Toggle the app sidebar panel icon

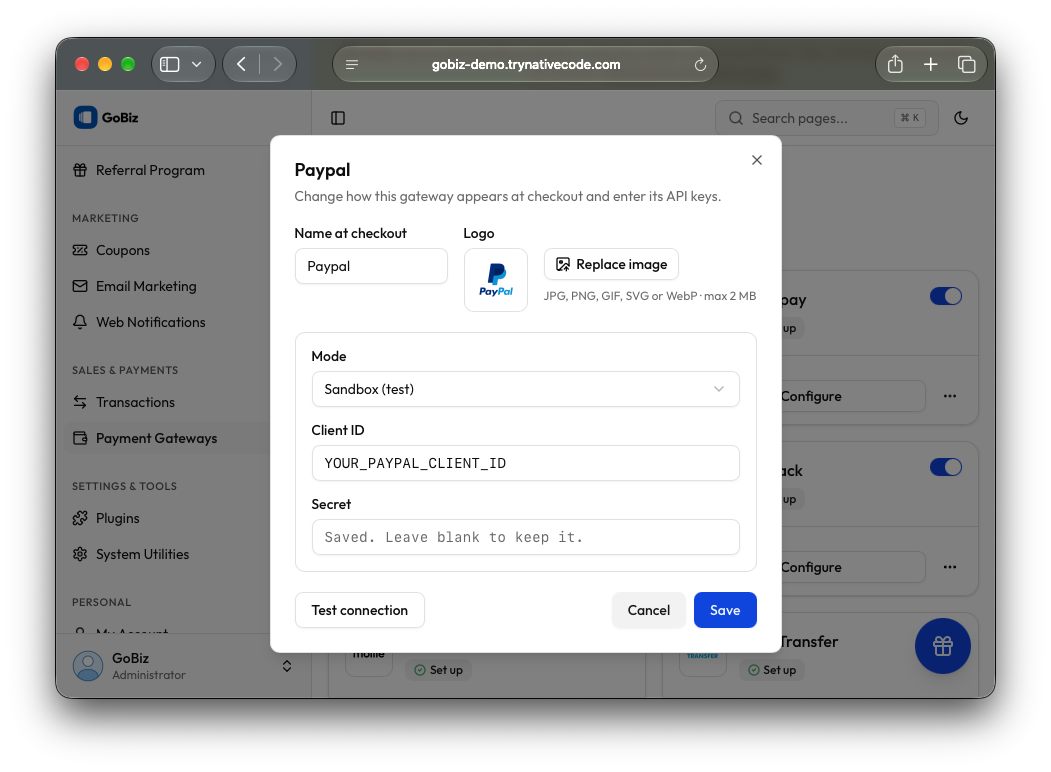338,118
